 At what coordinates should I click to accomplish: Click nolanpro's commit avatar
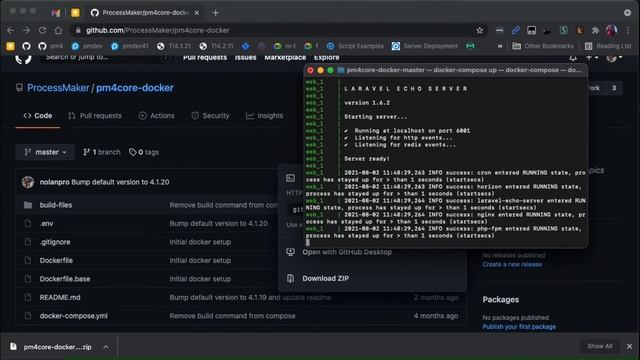28,182
